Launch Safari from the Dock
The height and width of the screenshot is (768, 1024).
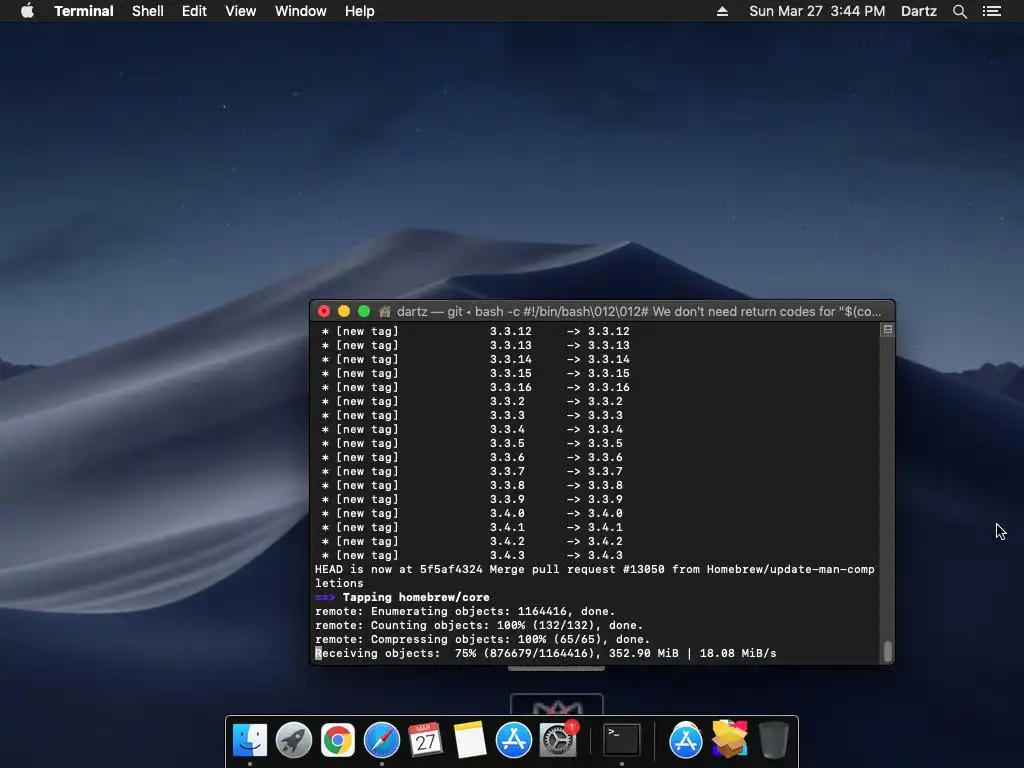tap(382, 741)
